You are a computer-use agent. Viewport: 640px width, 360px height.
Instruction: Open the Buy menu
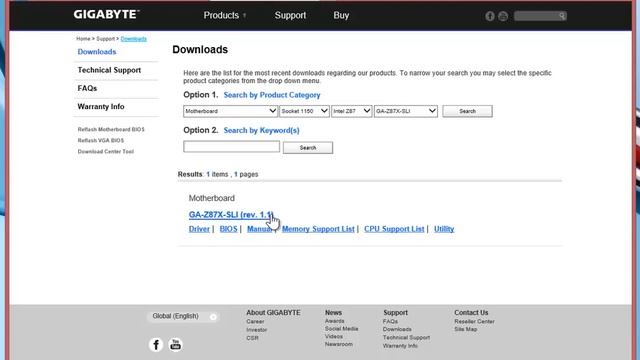click(341, 16)
